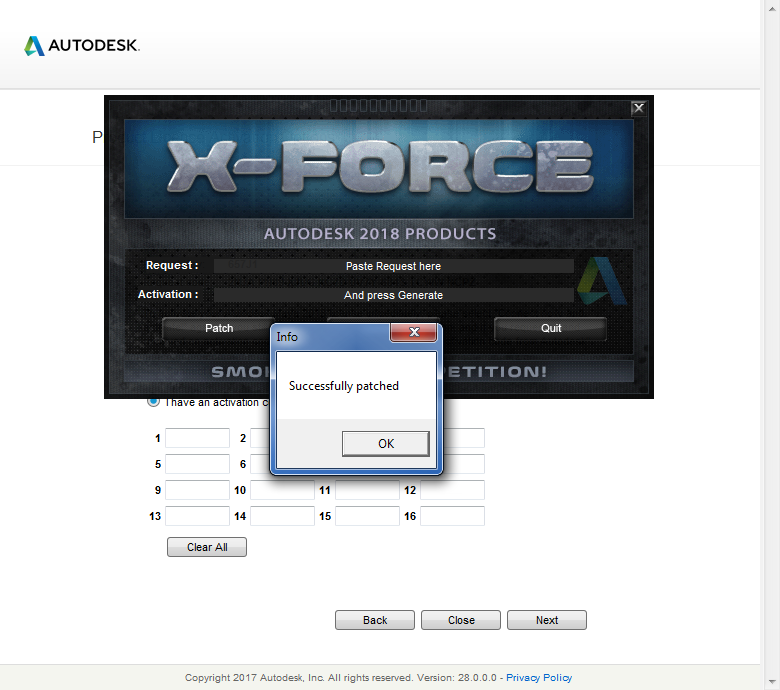Click activation code field 10
This screenshot has width=780, height=690.
(283, 490)
